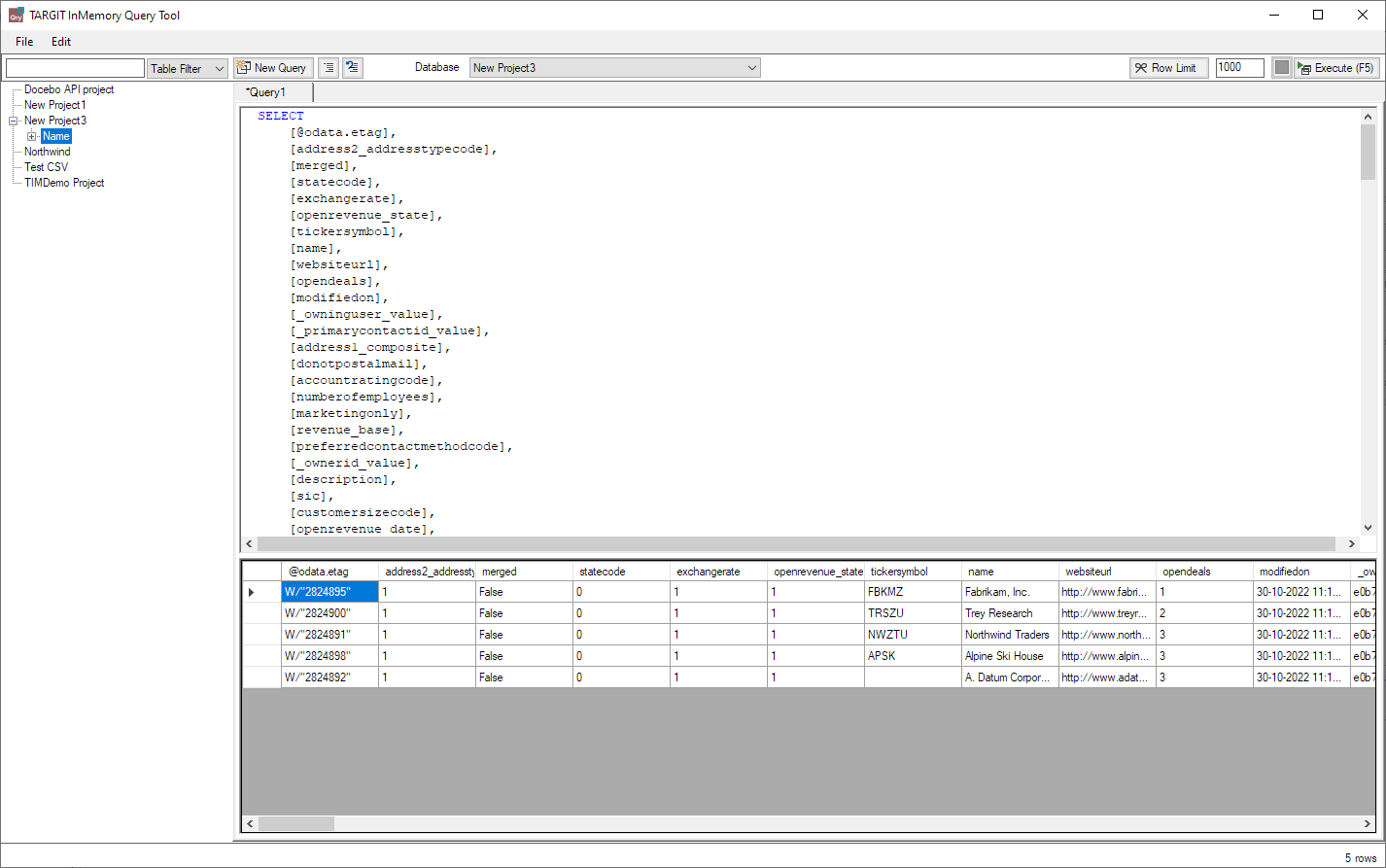Click the results grid horizontal scrollbar thumb
This screenshot has width=1386, height=868.
296,823
